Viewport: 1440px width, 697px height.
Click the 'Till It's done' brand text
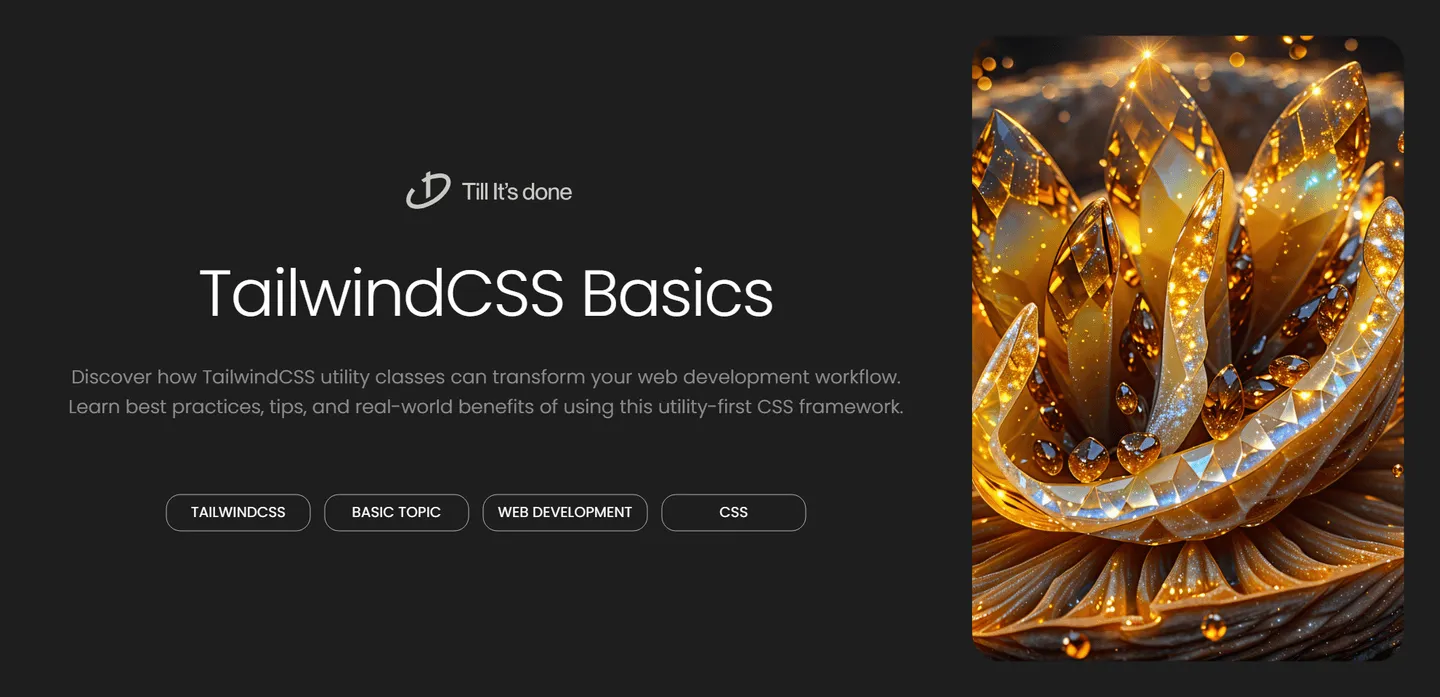point(517,191)
